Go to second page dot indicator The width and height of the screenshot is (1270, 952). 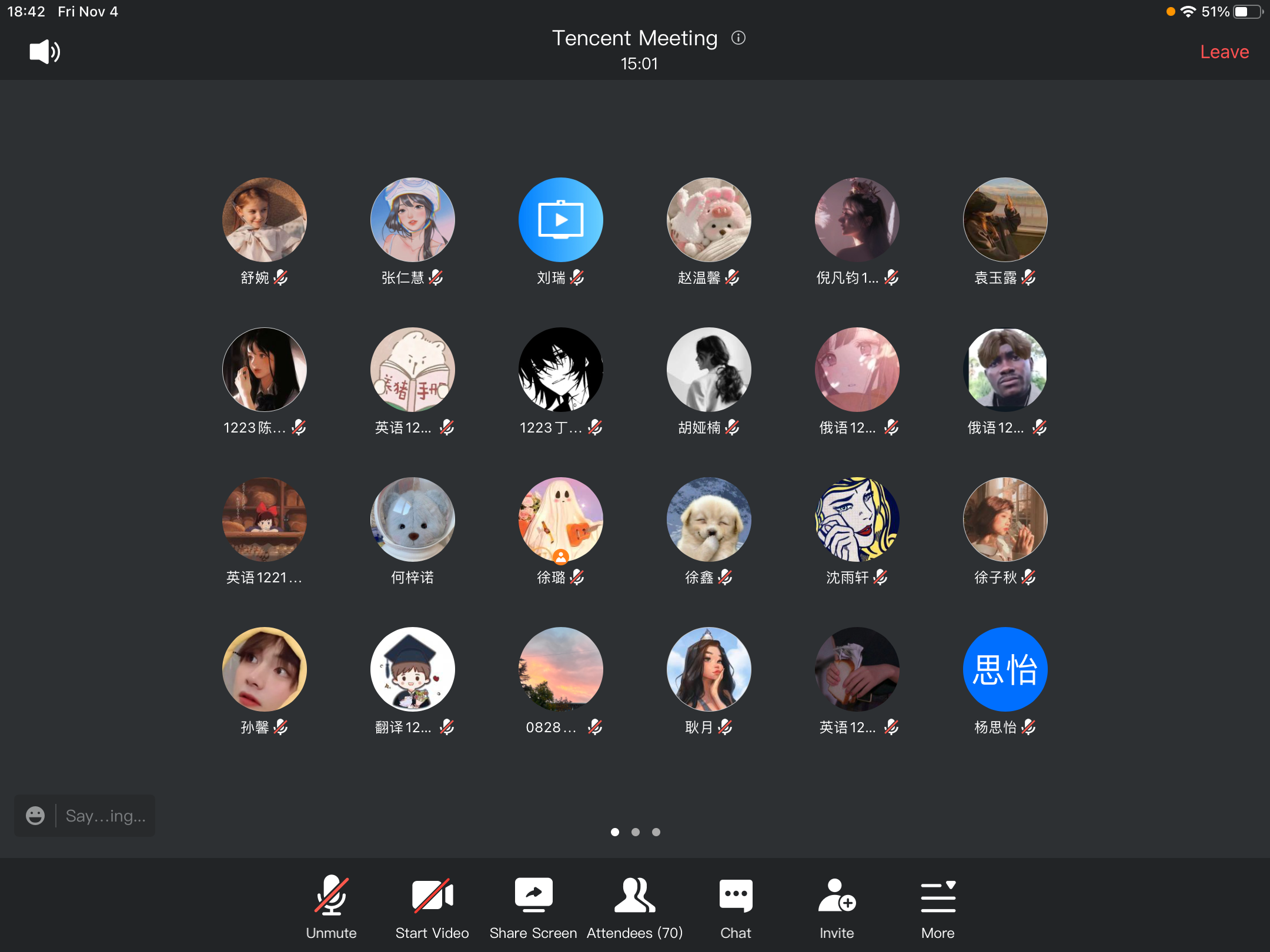(636, 832)
